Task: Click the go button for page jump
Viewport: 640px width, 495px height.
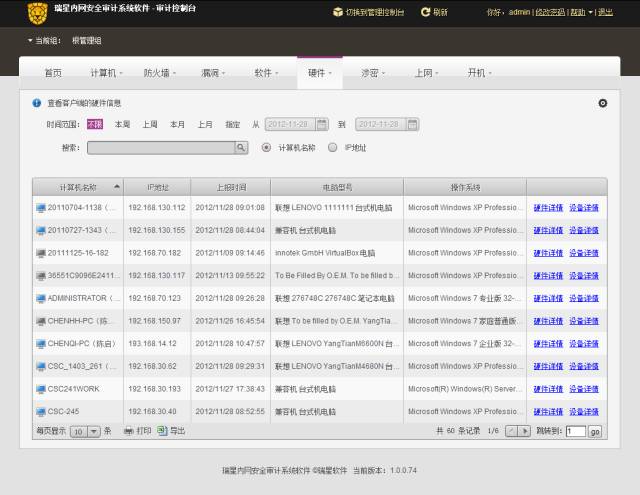Action: coord(595,431)
